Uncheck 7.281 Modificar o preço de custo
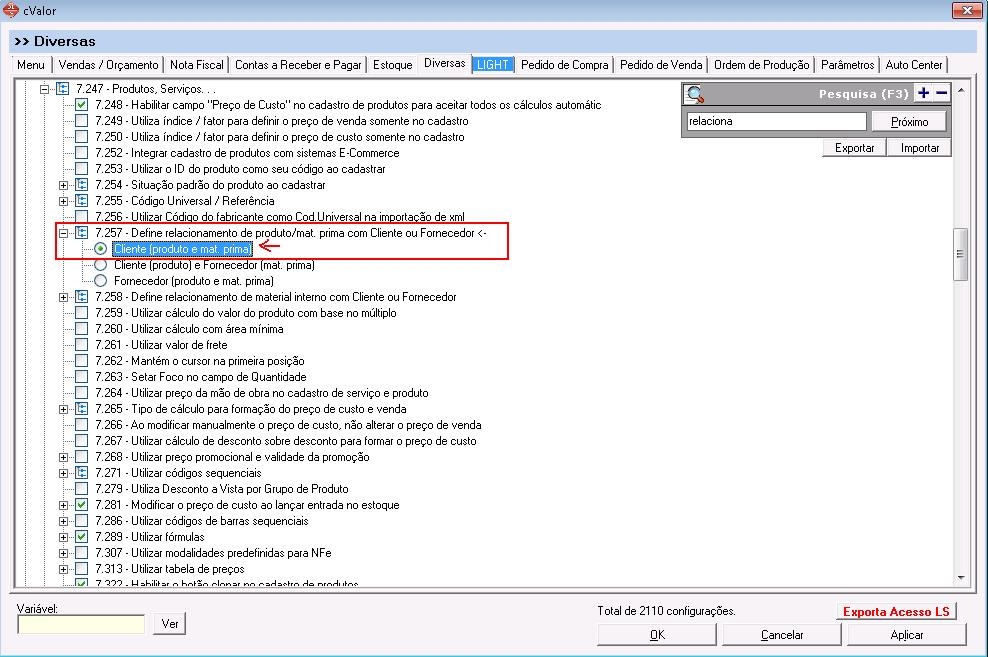The image size is (988, 657). (x=82, y=505)
